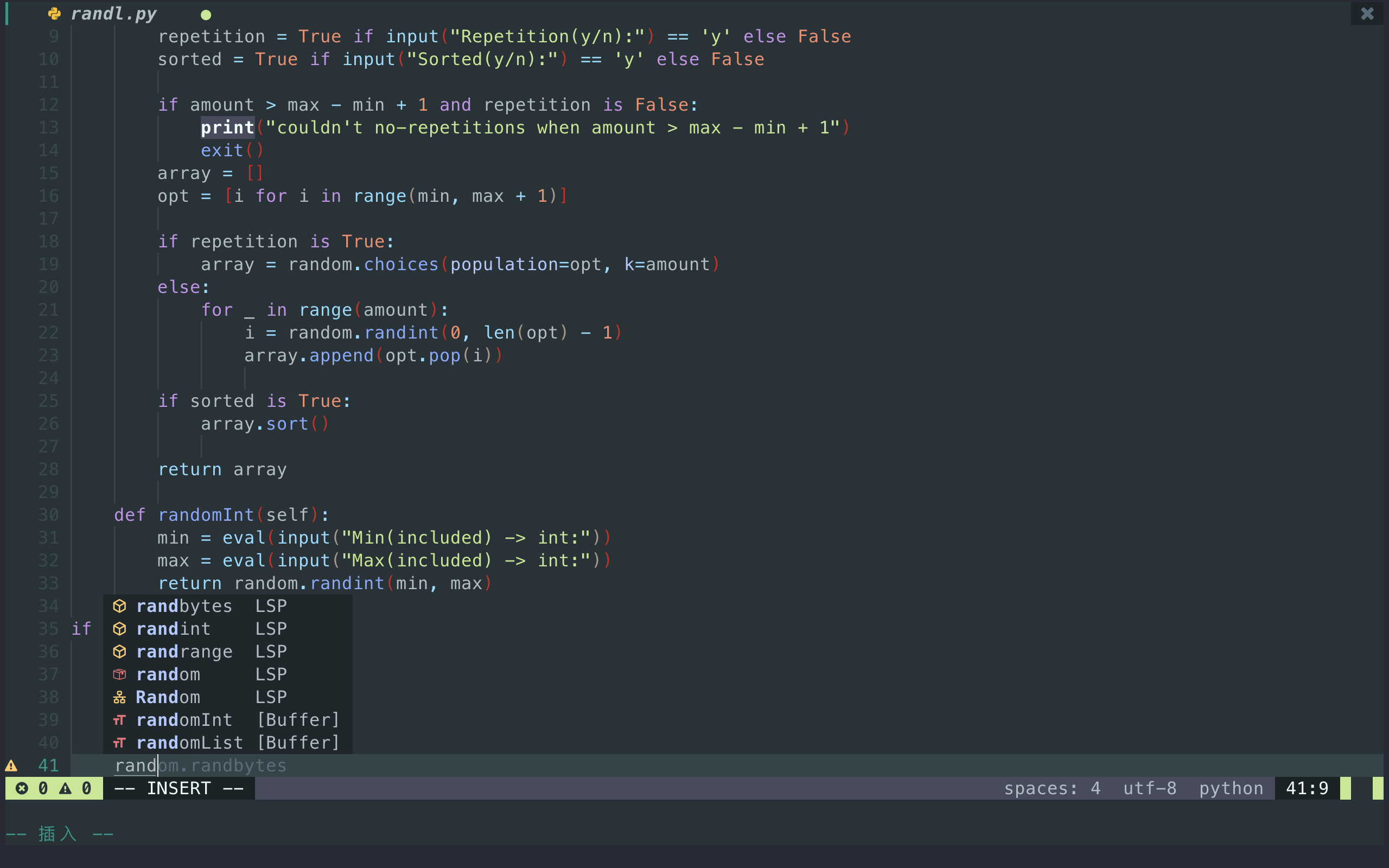The width and height of the screenshot is (1389, 868).
Task: Choose randomList buffer completion
Action: pyautogui.click(x=227, y=742)
